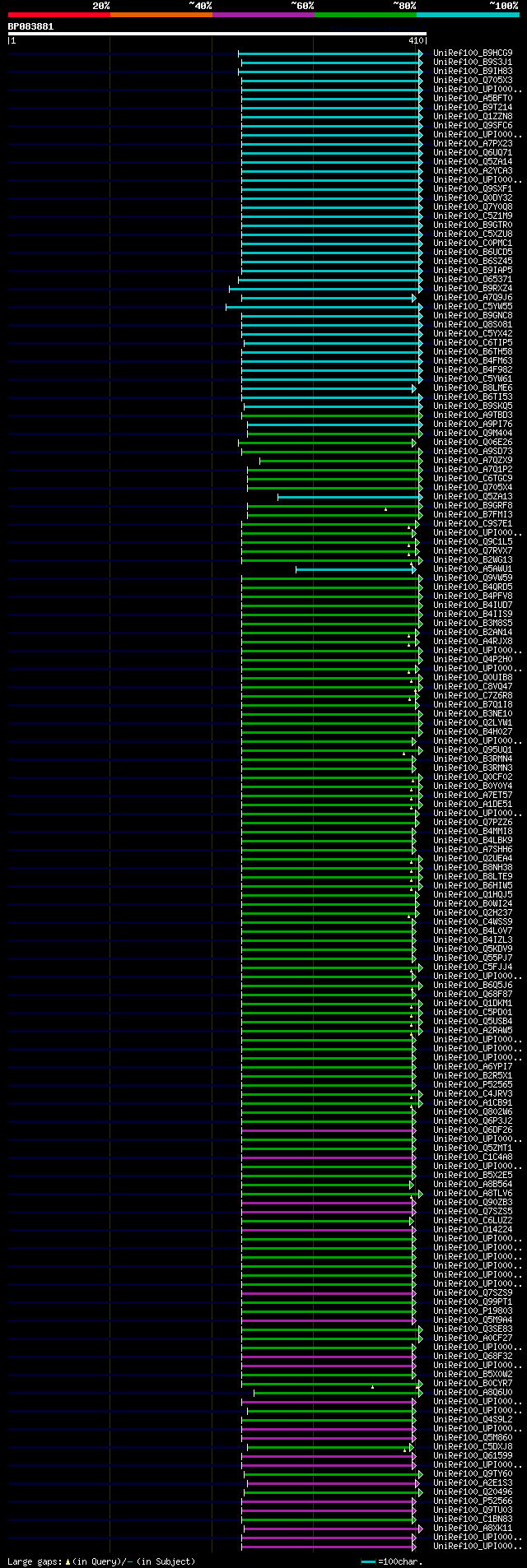Viewport: 527px width, 1568px height.
Task: Click the cyan alignment bar for Q5ZA13
Action: (x=350, y=497)
